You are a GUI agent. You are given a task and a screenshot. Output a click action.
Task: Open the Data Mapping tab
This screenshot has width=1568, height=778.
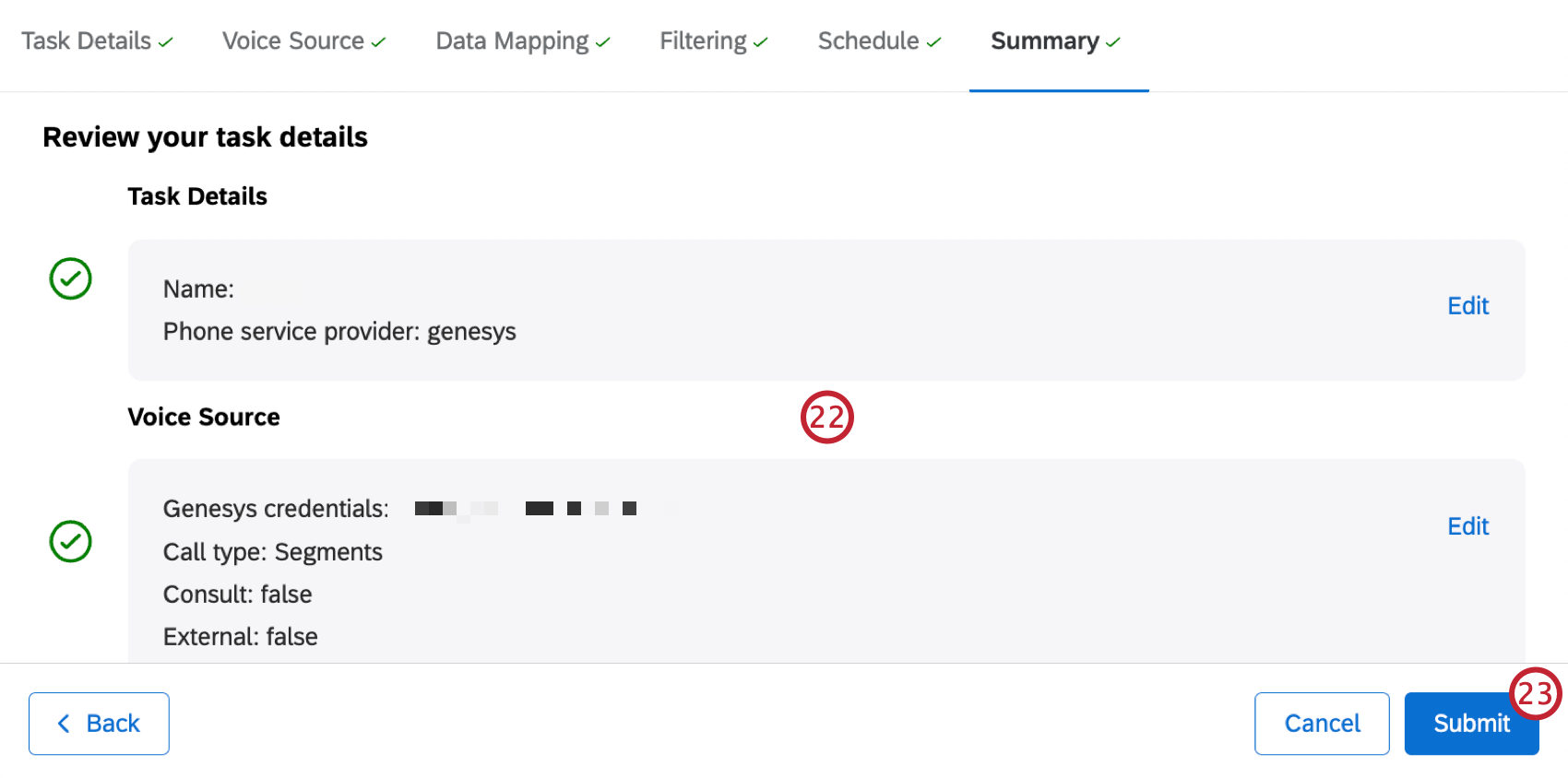[x=511, y=41]
